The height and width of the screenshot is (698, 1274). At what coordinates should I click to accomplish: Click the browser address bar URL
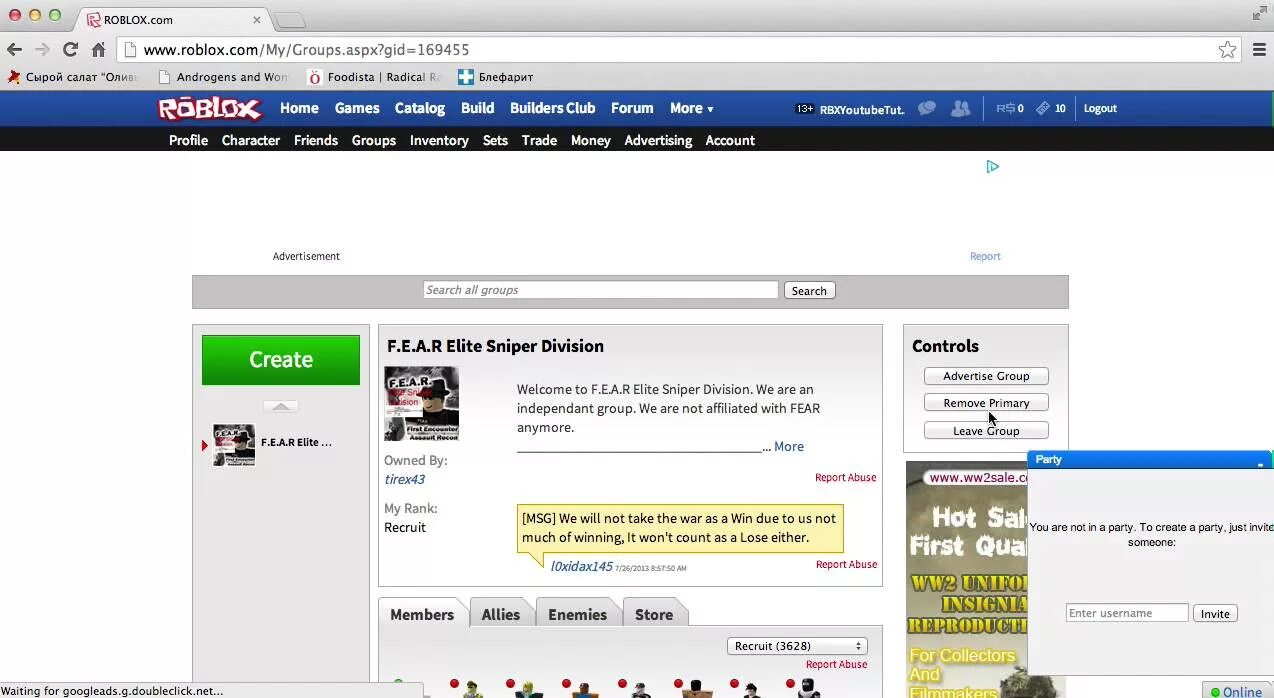pyautogui.click(x=306, y=49)
